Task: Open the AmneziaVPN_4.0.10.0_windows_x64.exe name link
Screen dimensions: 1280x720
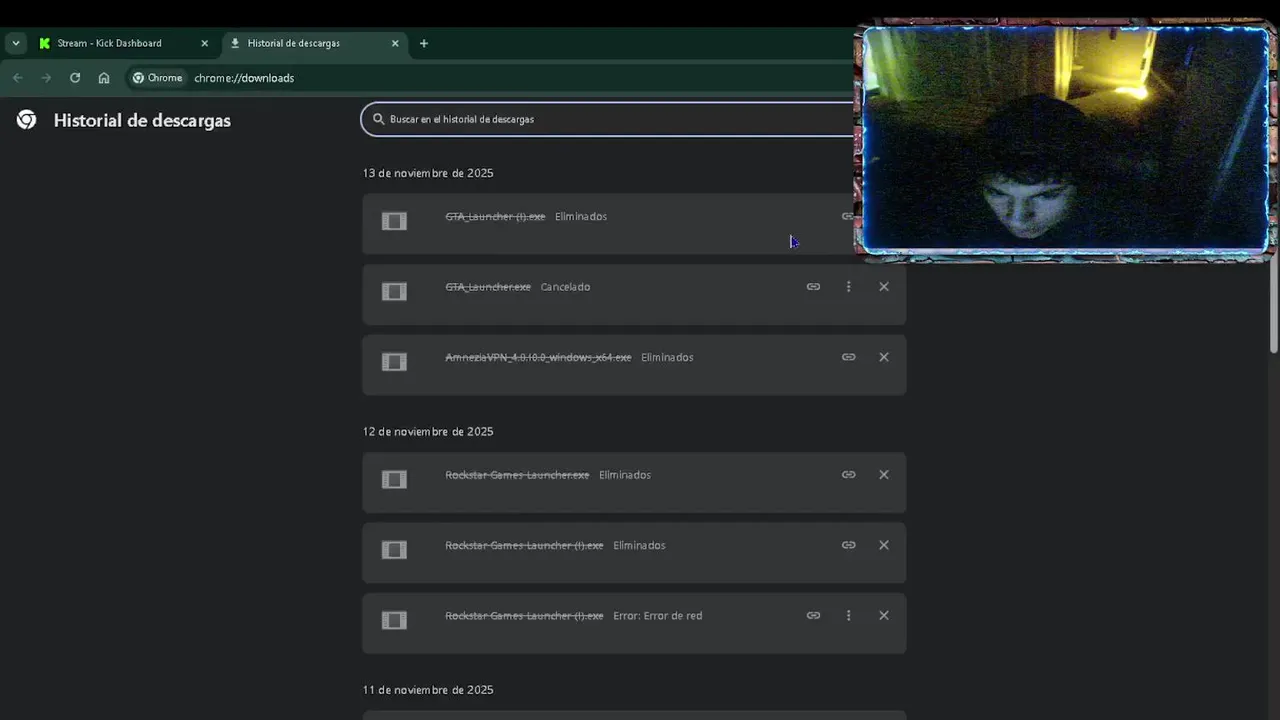Action: tap(538, 357)
